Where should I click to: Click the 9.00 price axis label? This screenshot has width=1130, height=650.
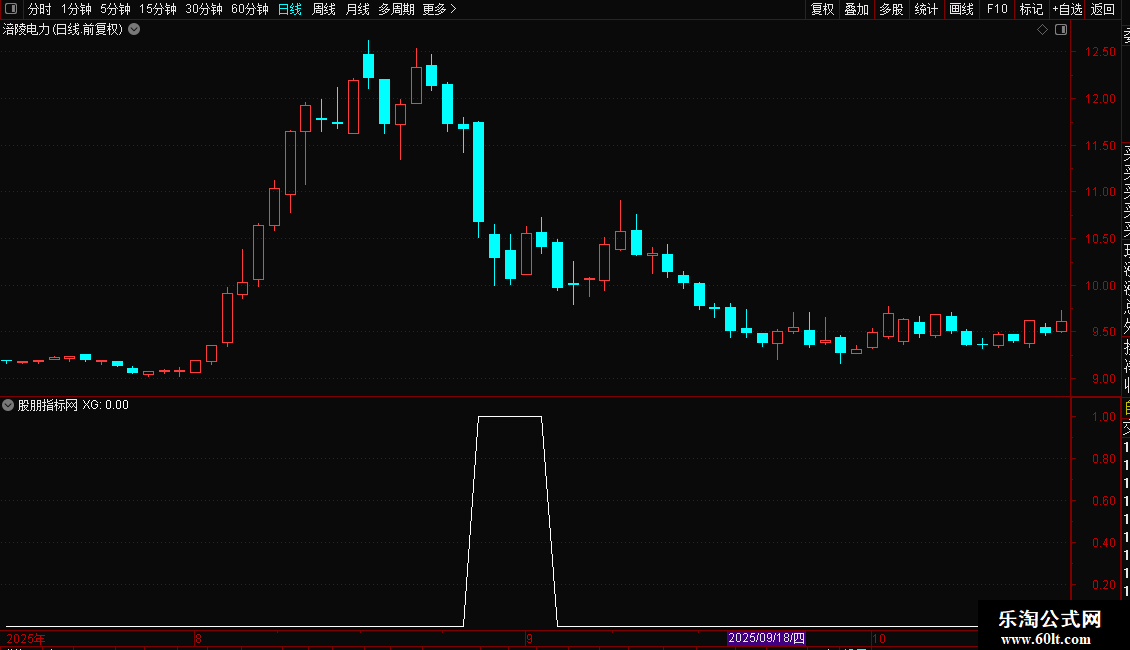point(1103,378)
